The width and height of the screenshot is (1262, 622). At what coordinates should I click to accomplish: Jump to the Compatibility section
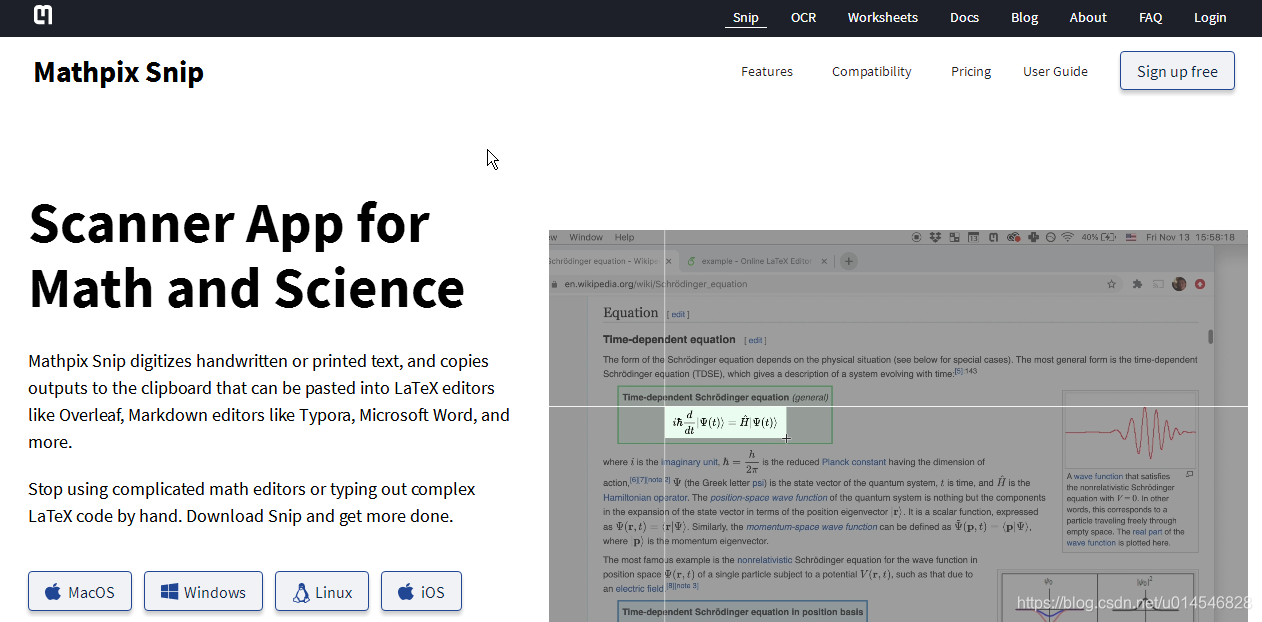pos(872,71)
